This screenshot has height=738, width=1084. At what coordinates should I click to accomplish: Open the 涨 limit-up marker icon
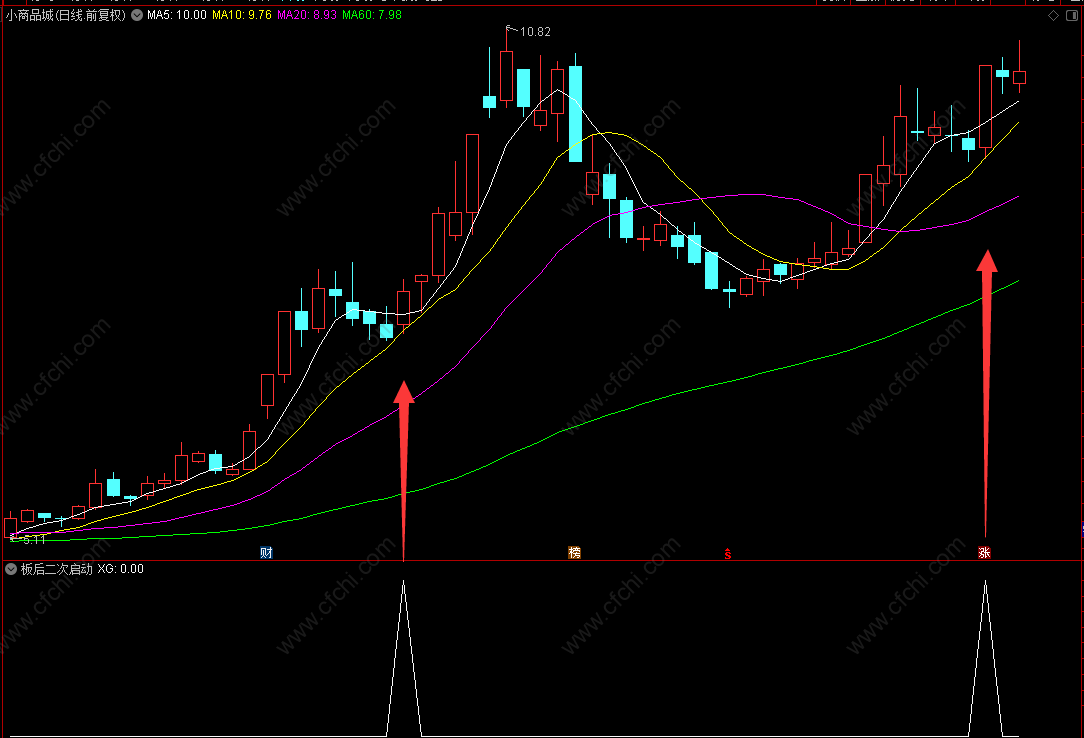point(984,552)
